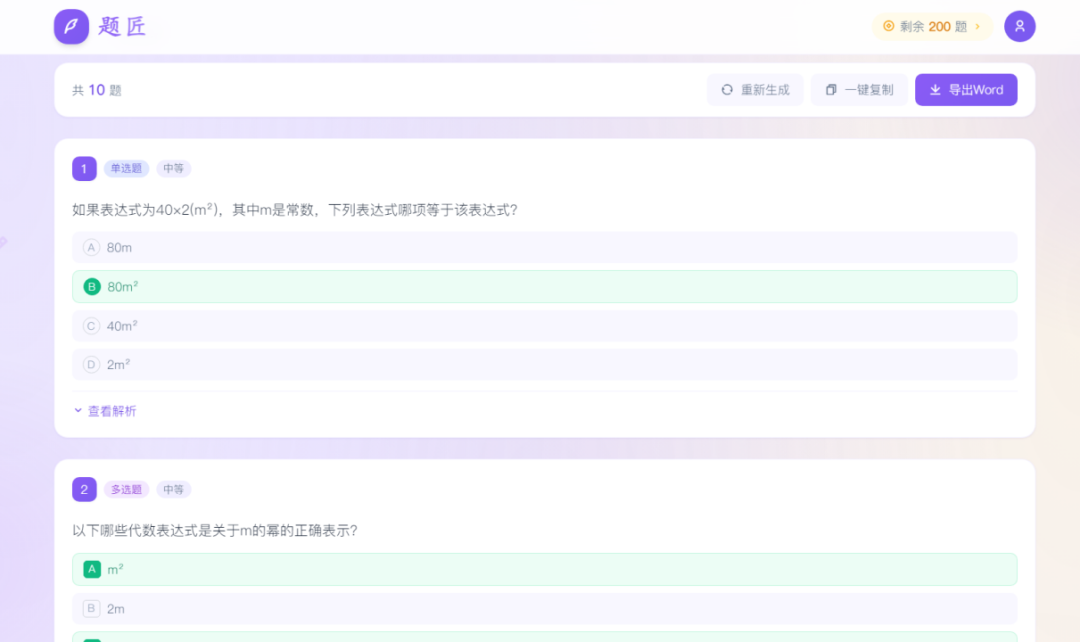Select option D 2m² in question 1
The height and width of the screenshot is (642, 1080).
point(544,364)
